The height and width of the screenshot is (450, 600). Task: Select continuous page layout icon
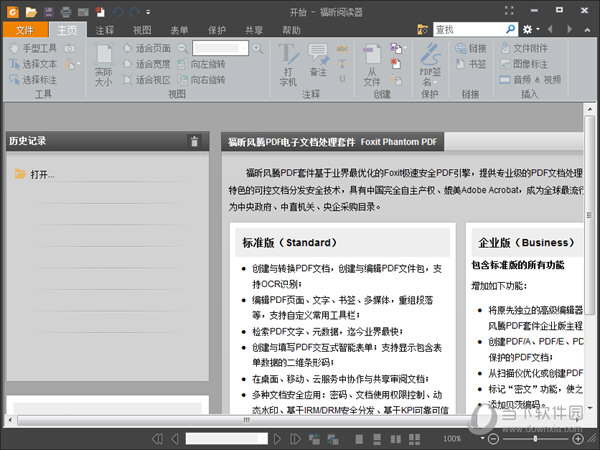pyautogui.click(x=377, y=439)
